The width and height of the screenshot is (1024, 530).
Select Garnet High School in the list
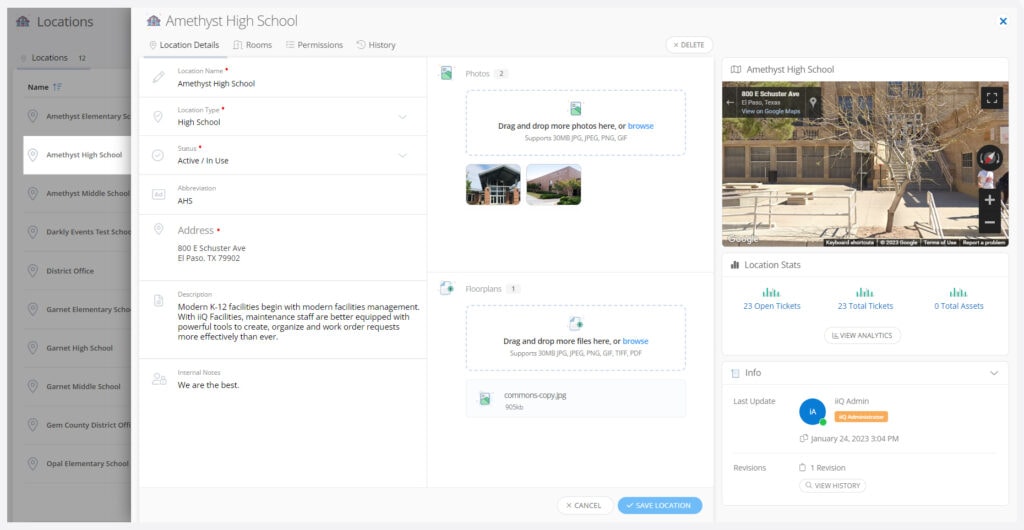click(x=77, y=348)
